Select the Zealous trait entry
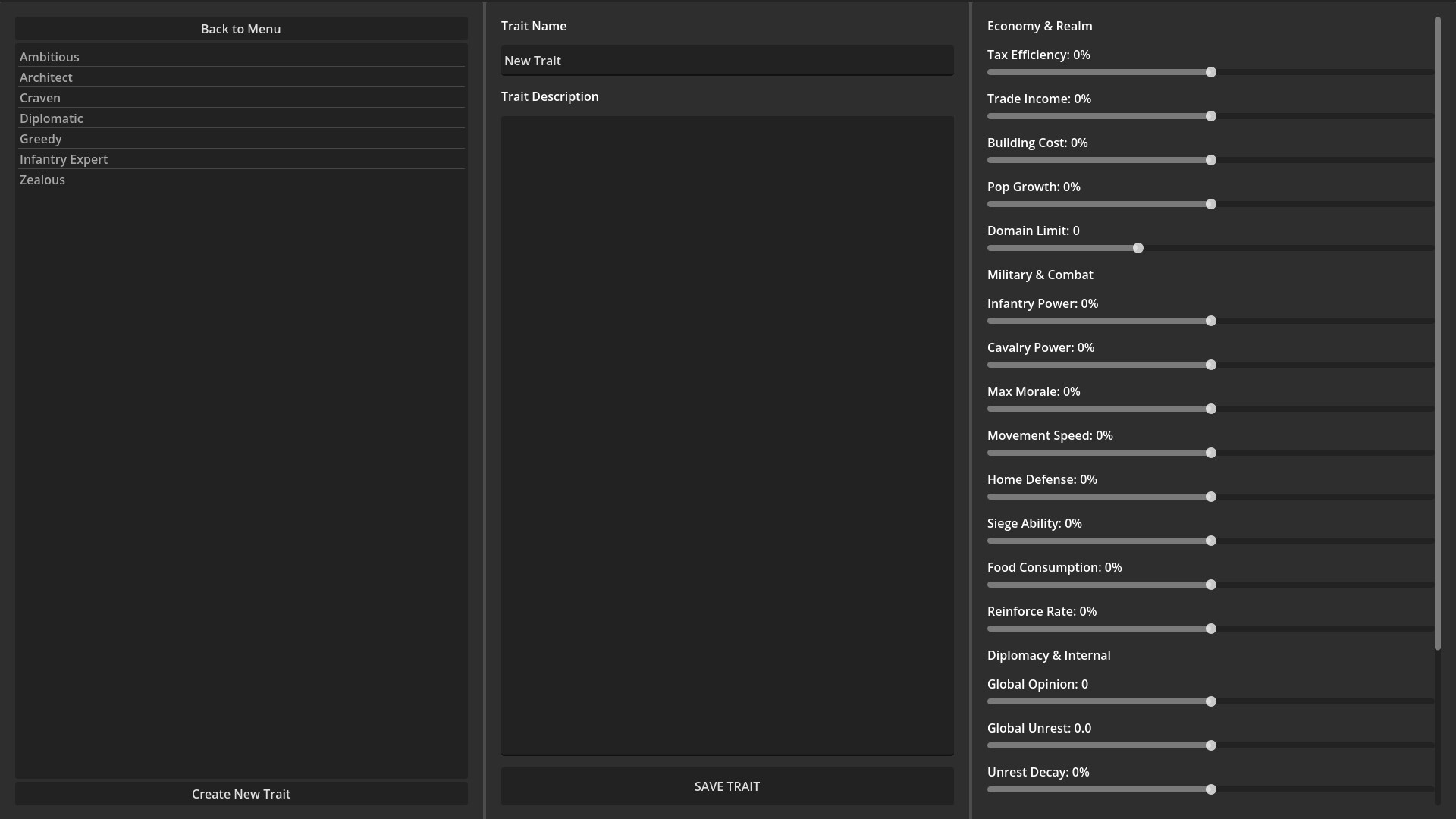 point(42,180)
